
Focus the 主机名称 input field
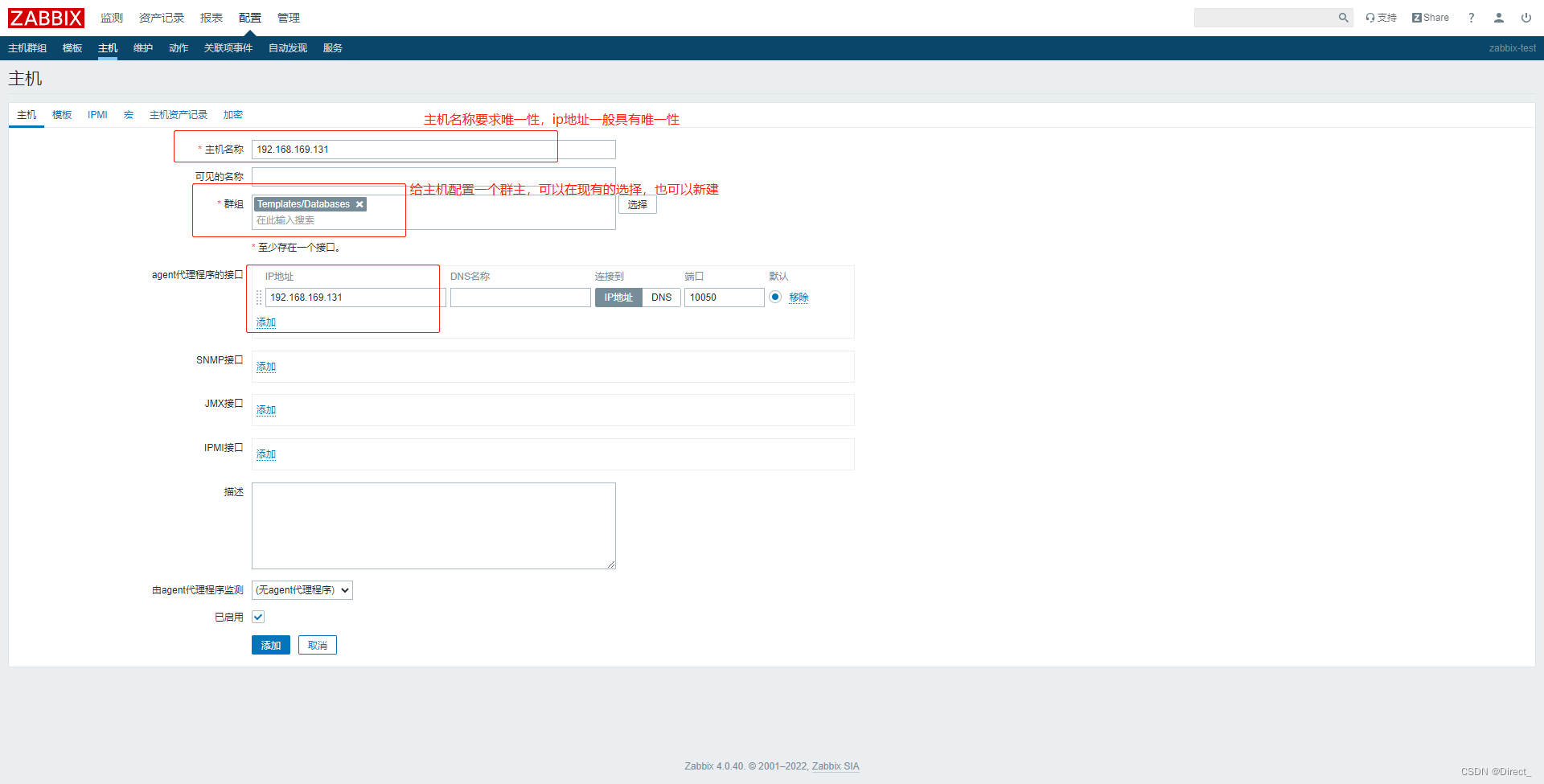point(433,150)
